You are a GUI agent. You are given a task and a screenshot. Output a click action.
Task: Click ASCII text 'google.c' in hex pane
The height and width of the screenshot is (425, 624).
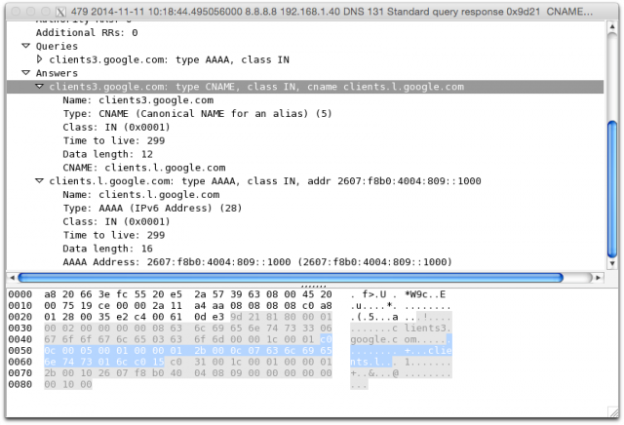point(374,339)
